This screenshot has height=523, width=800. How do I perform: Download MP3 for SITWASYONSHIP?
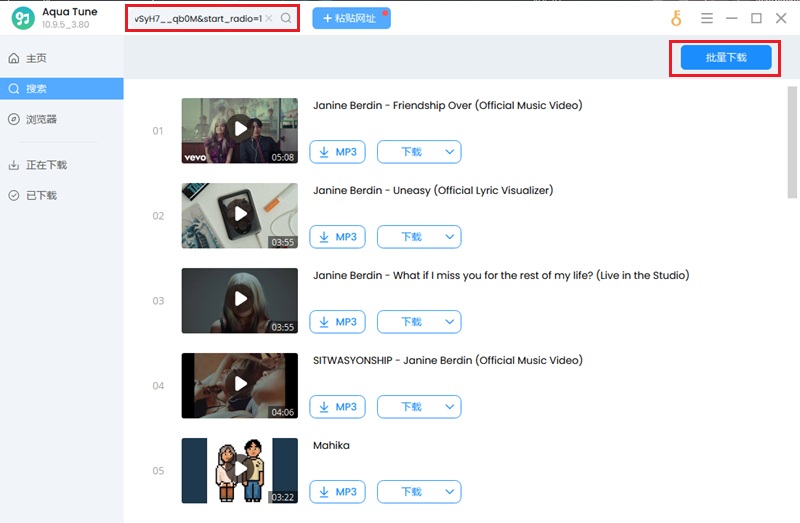[338, 407]
